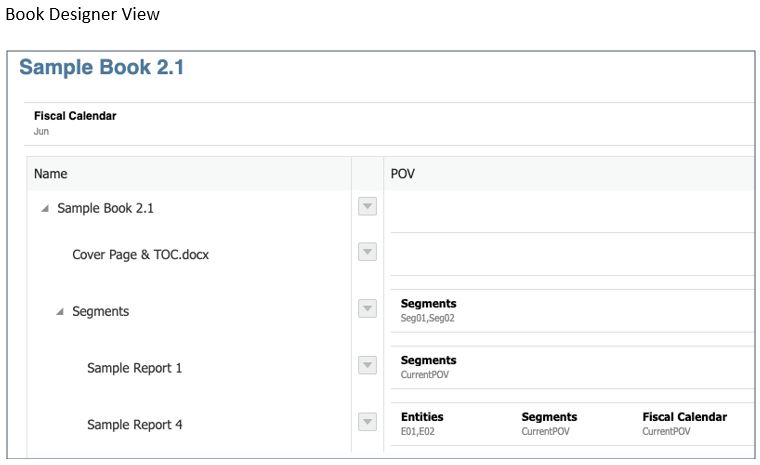760x465 pixels.
Task: Open the Sample Report 4 row action menu
Action: [x=367, y=423]
